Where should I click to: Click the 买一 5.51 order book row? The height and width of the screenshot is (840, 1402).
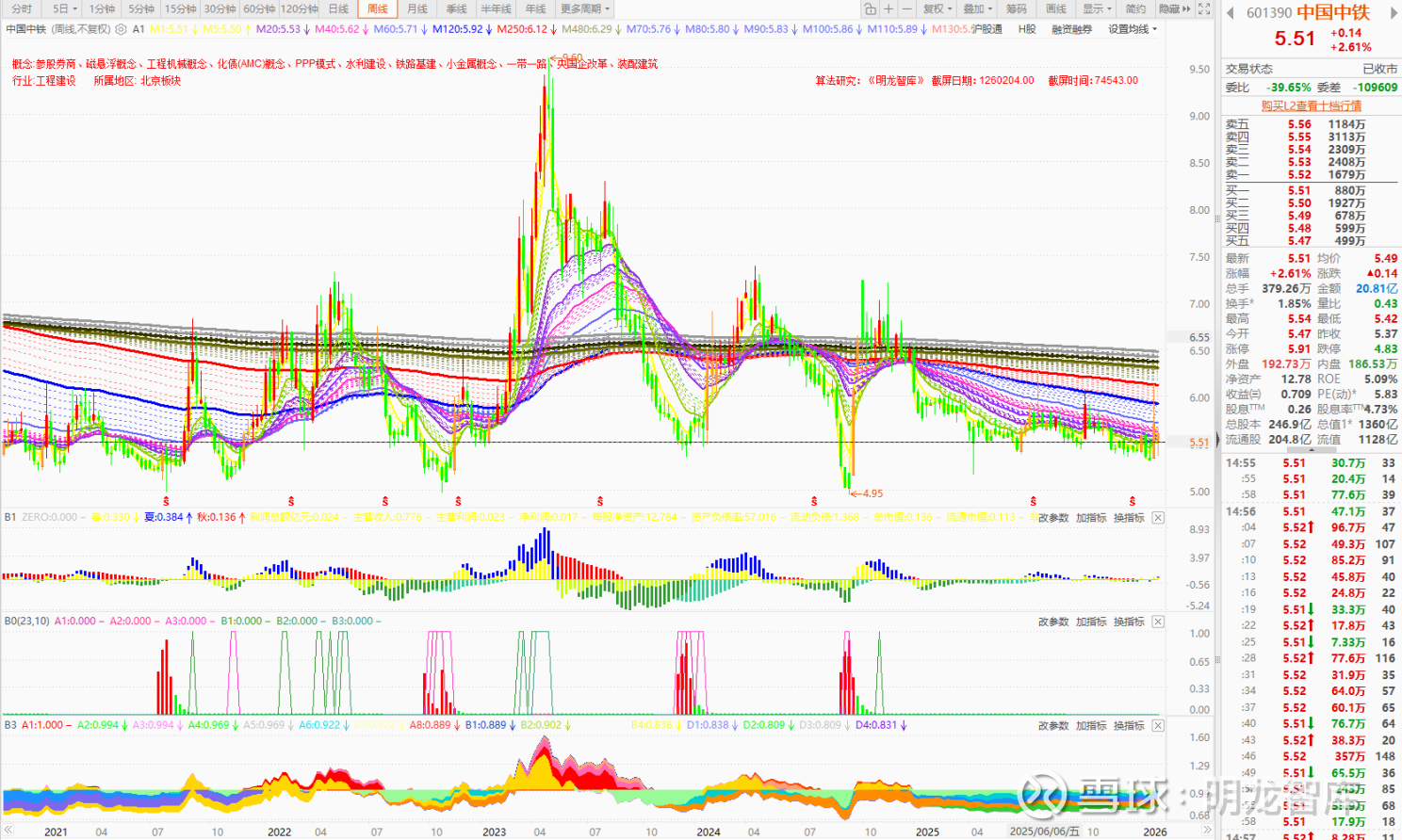(x=1311, y=190)
